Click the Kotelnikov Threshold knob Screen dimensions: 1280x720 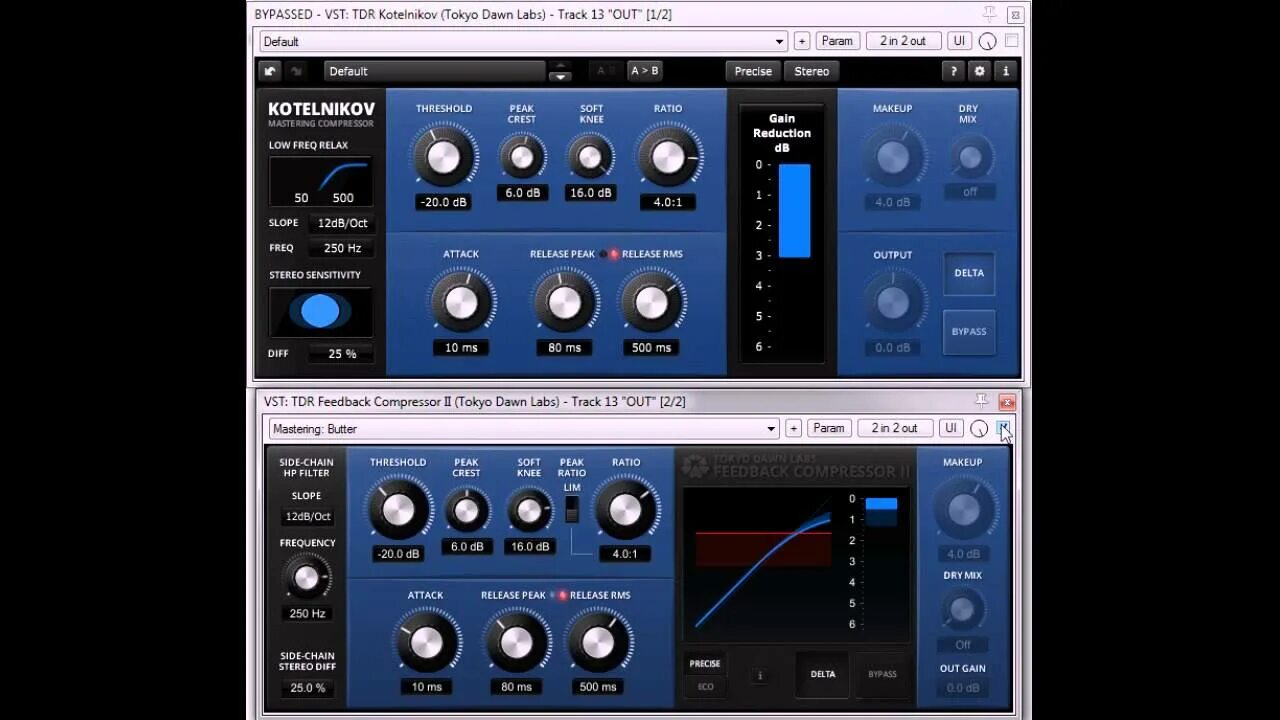(x=443, y=156)
